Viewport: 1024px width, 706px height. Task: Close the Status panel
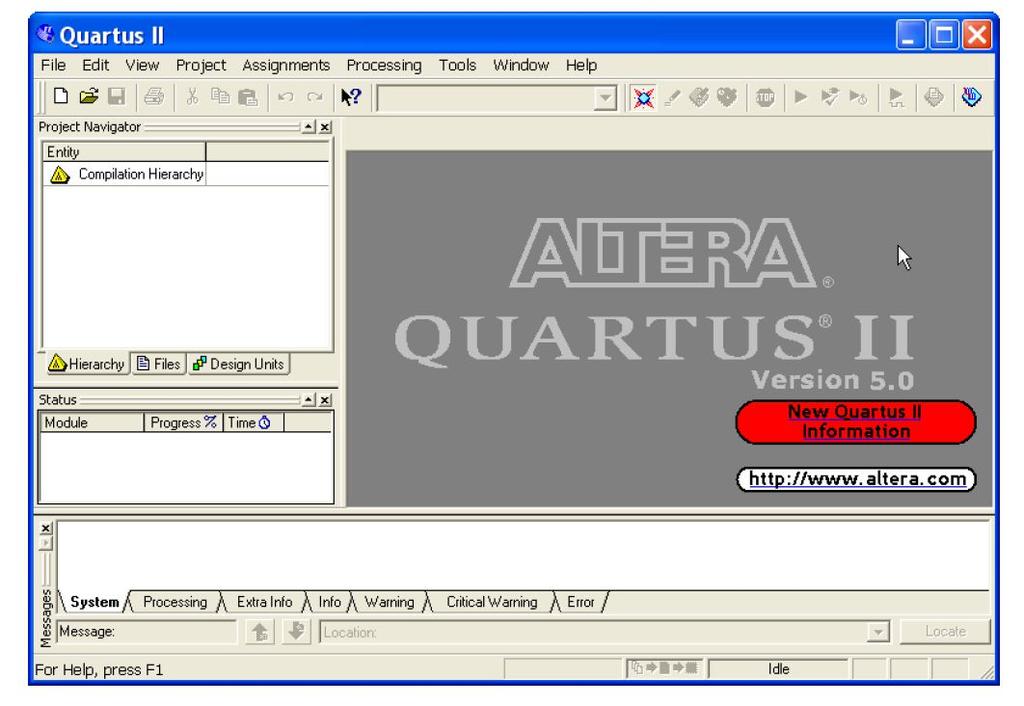tap(325, 400)
